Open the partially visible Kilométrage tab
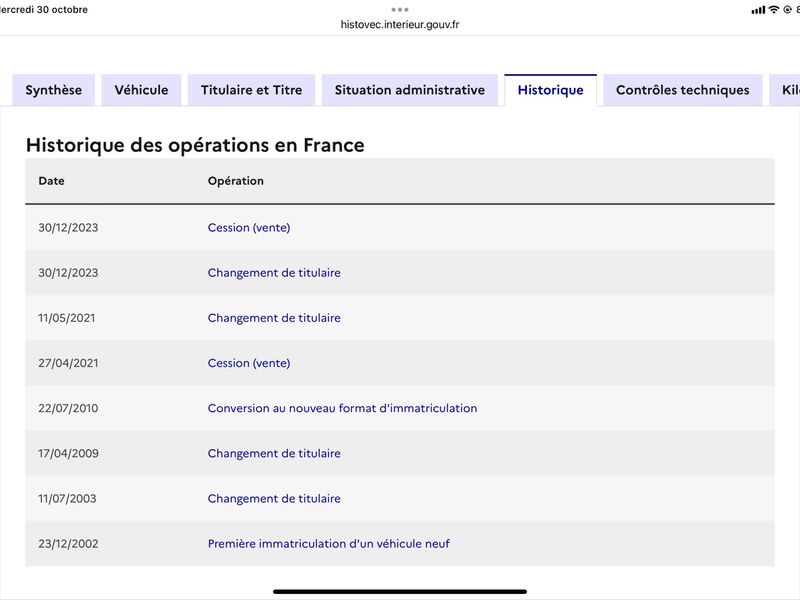The width and height of the screenshot is (800, 600). [786, 90]
